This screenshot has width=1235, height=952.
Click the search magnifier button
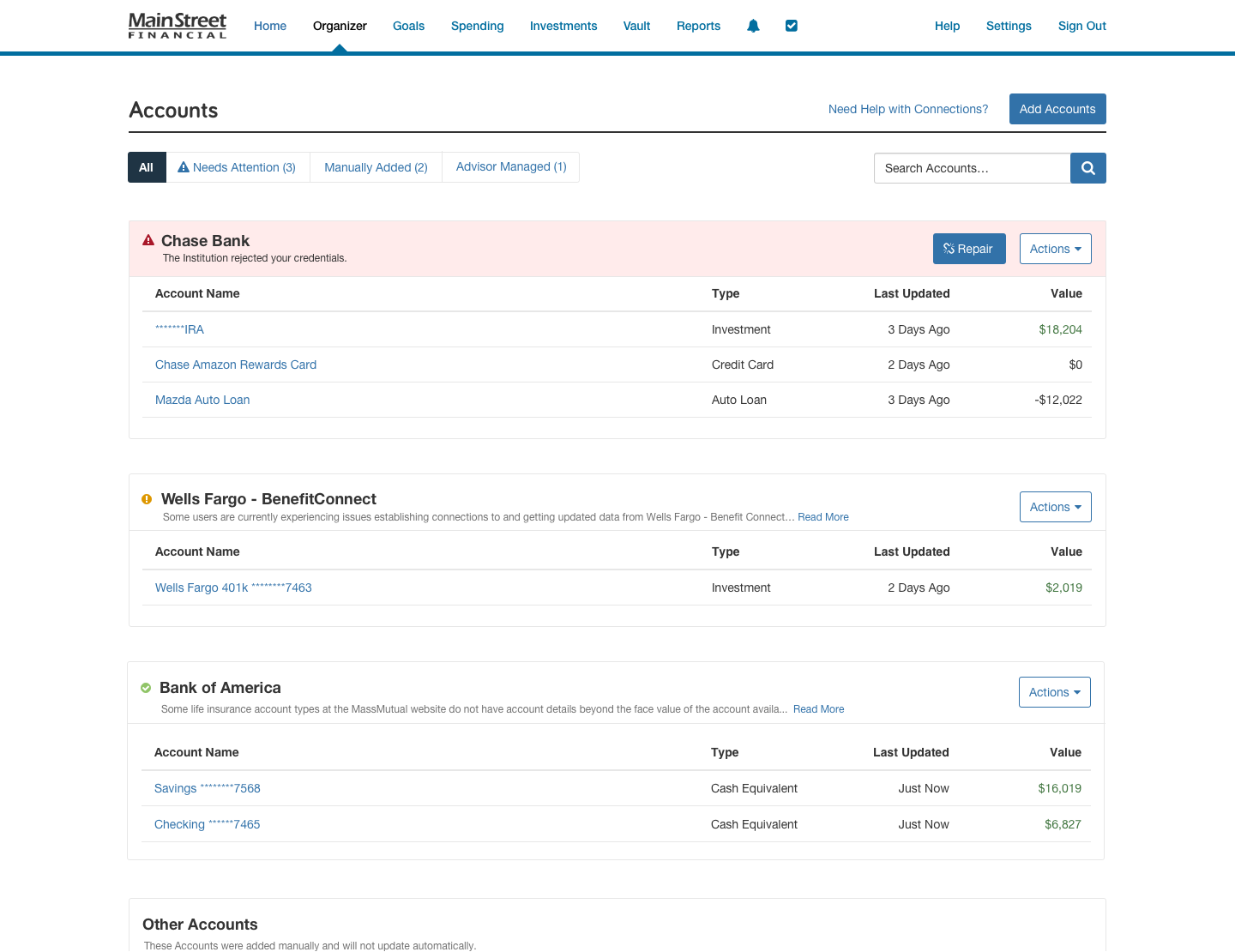(x=1088, y=168)
